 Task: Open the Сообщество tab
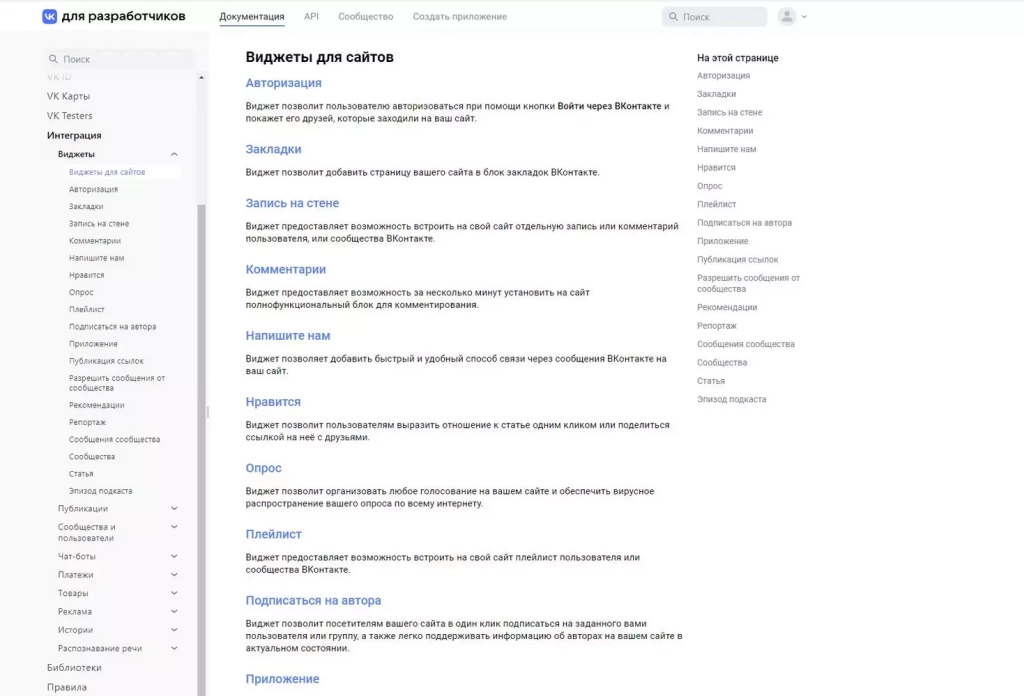tap(366, 16)
